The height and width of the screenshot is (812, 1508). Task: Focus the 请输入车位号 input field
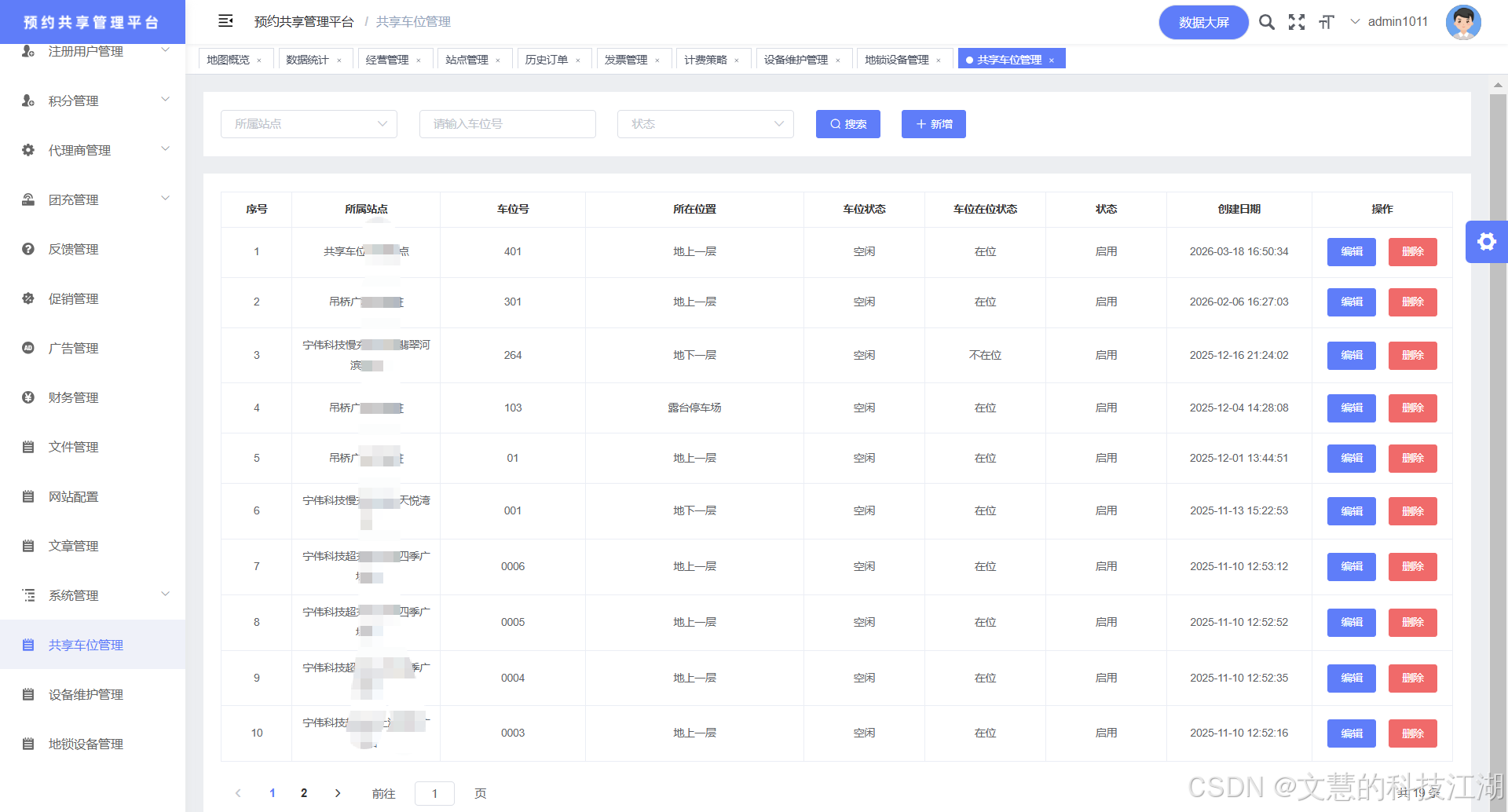coord(507,124)
